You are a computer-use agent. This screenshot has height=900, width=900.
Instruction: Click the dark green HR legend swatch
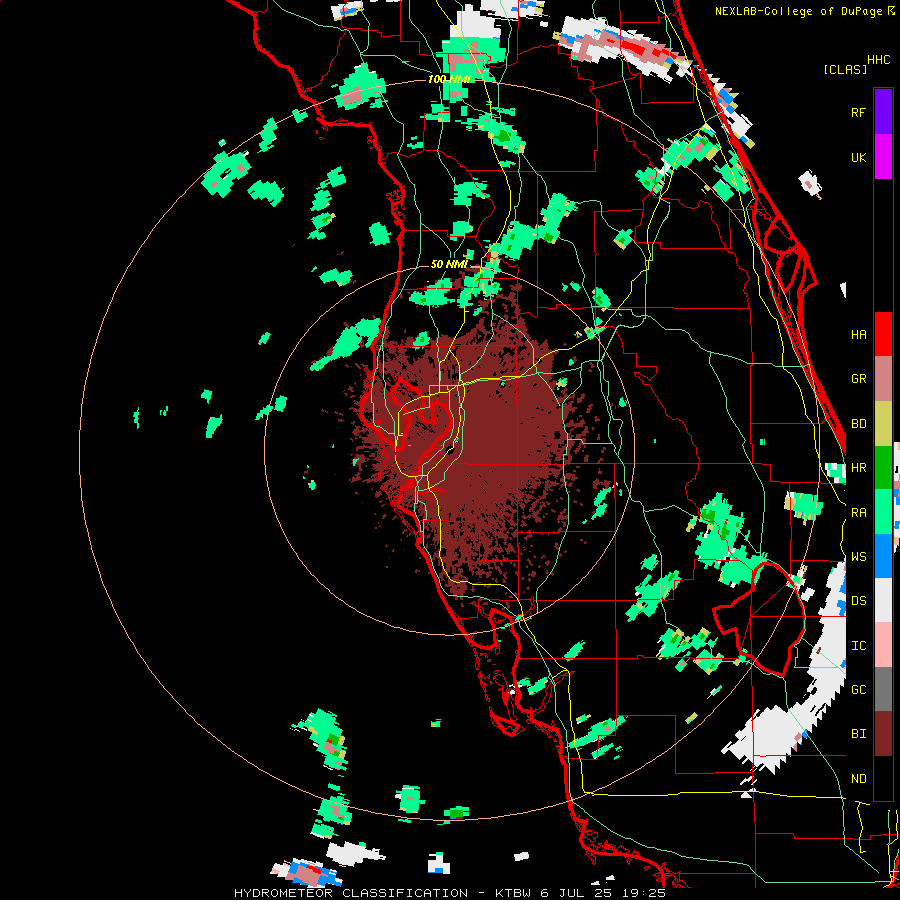click(x=883, y=468)
